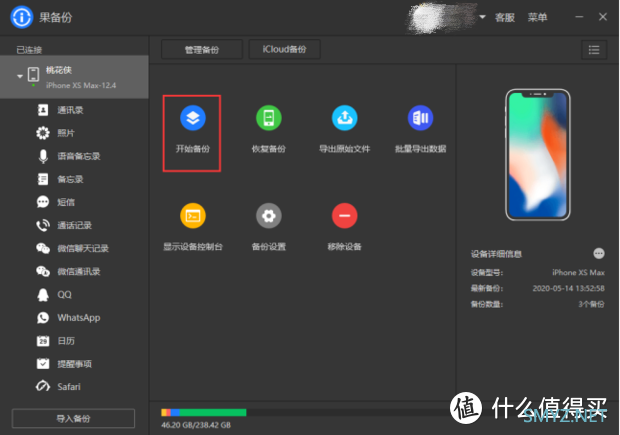The height and width of the screenshot is (435, 620).
Task: Open 恢复备份 restore backup
Action: 268,118
